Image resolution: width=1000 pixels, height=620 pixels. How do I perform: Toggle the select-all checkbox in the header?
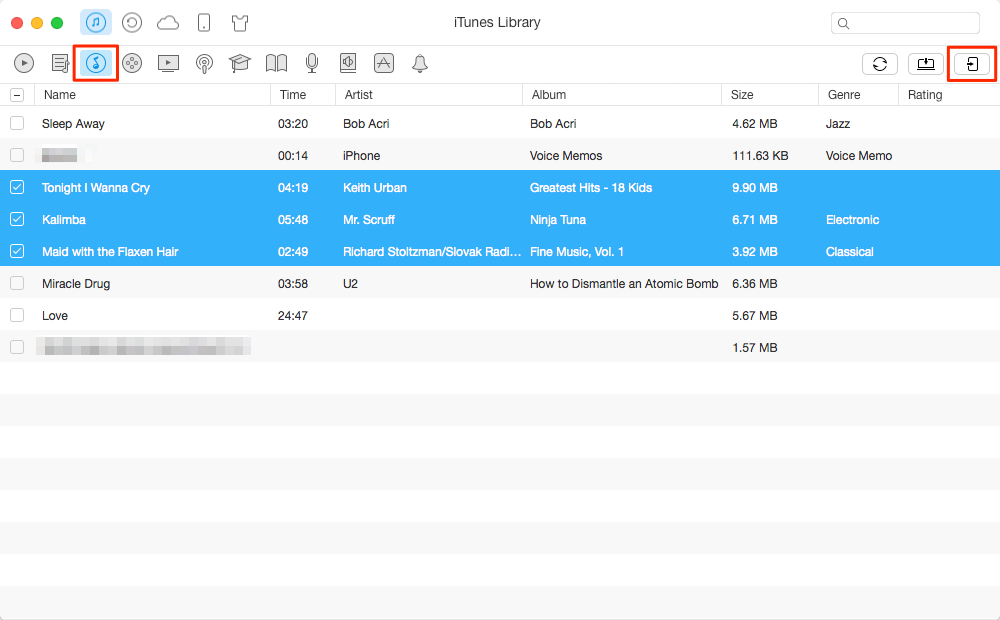(17, 95)
